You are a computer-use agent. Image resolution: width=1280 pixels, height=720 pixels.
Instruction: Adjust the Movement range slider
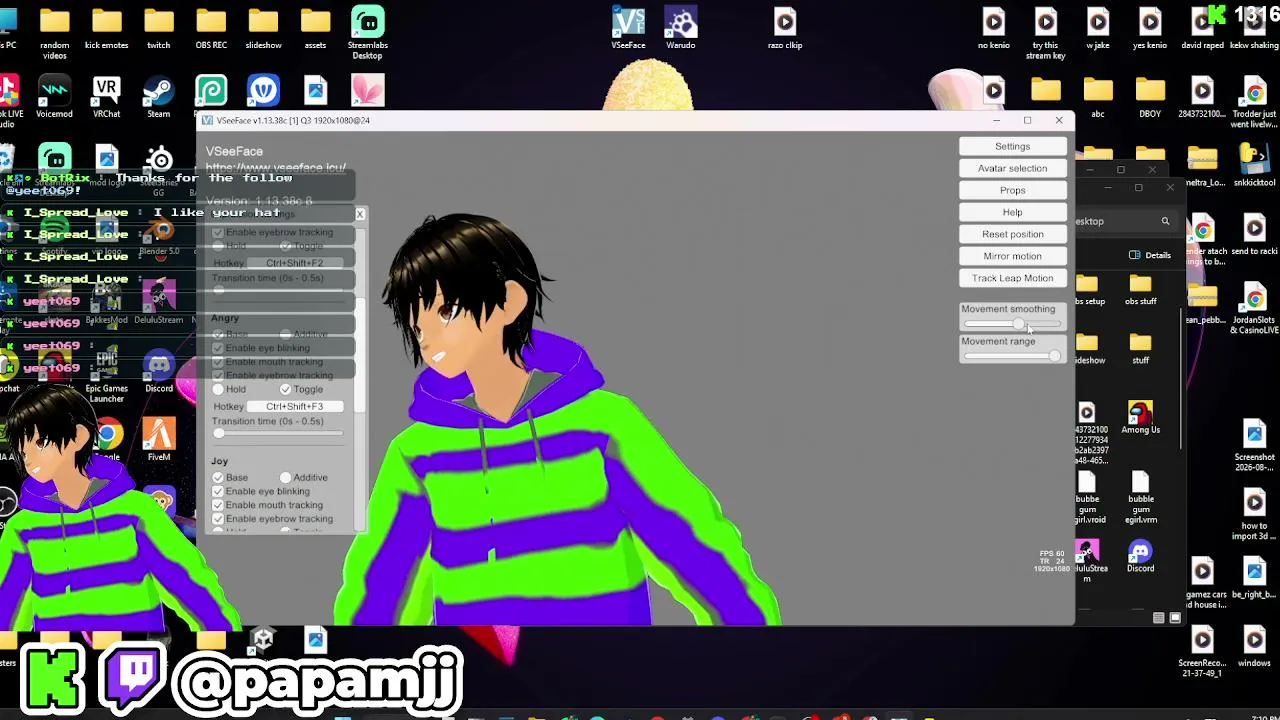[x=1012, y=356]
